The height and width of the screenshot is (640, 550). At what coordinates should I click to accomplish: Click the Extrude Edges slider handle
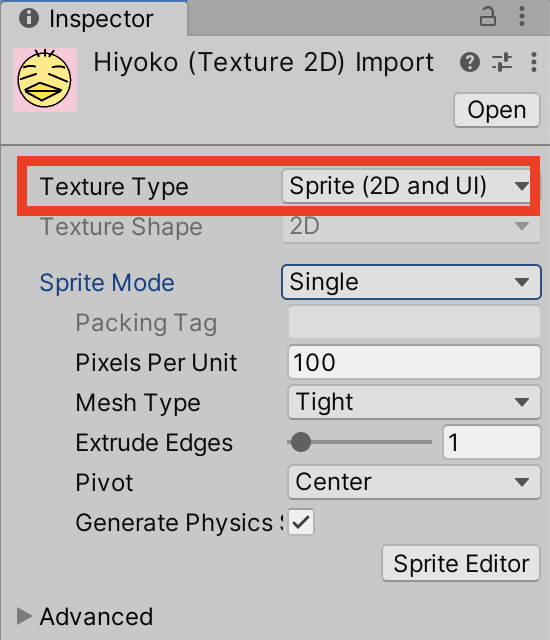(301, 442)
